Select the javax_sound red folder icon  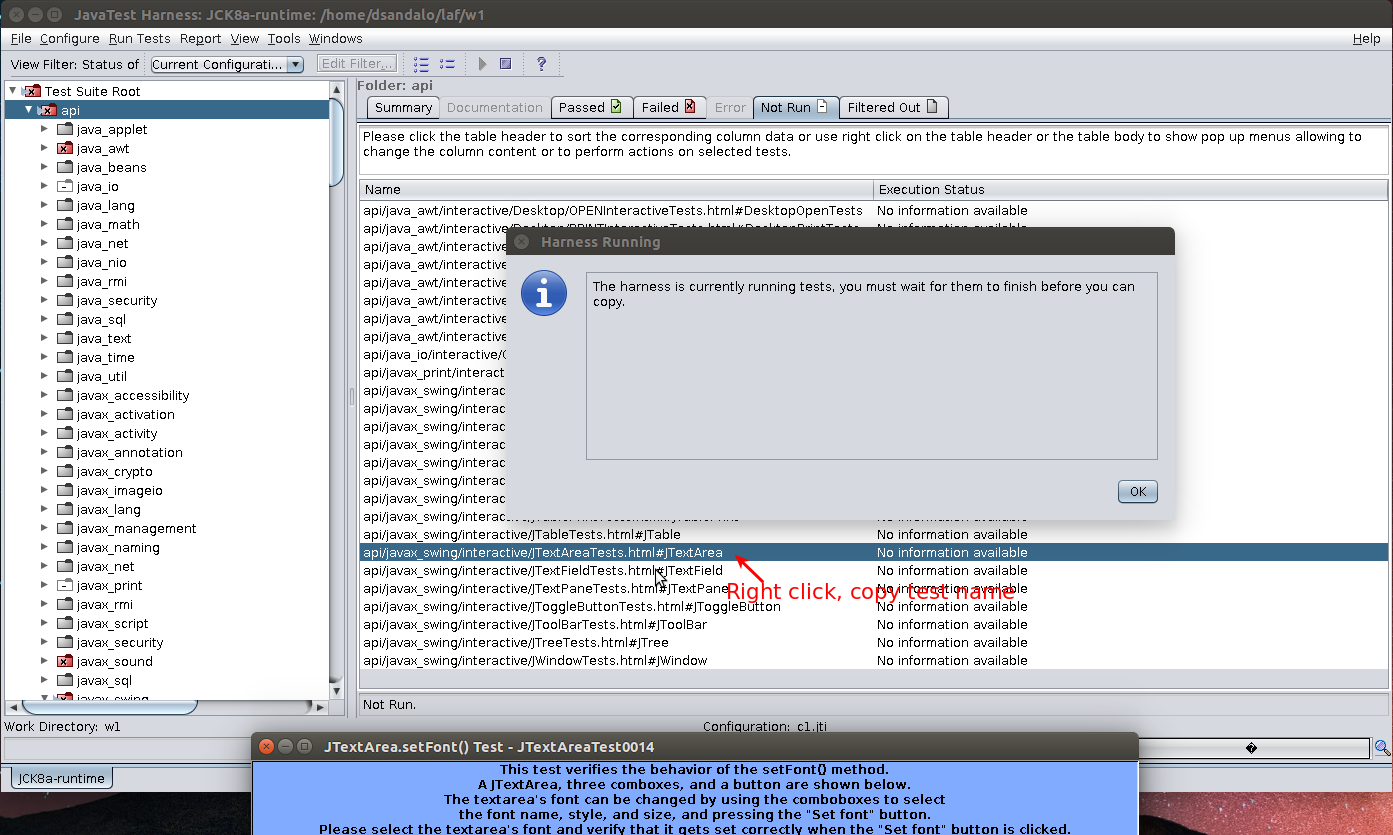coord(65,662)
